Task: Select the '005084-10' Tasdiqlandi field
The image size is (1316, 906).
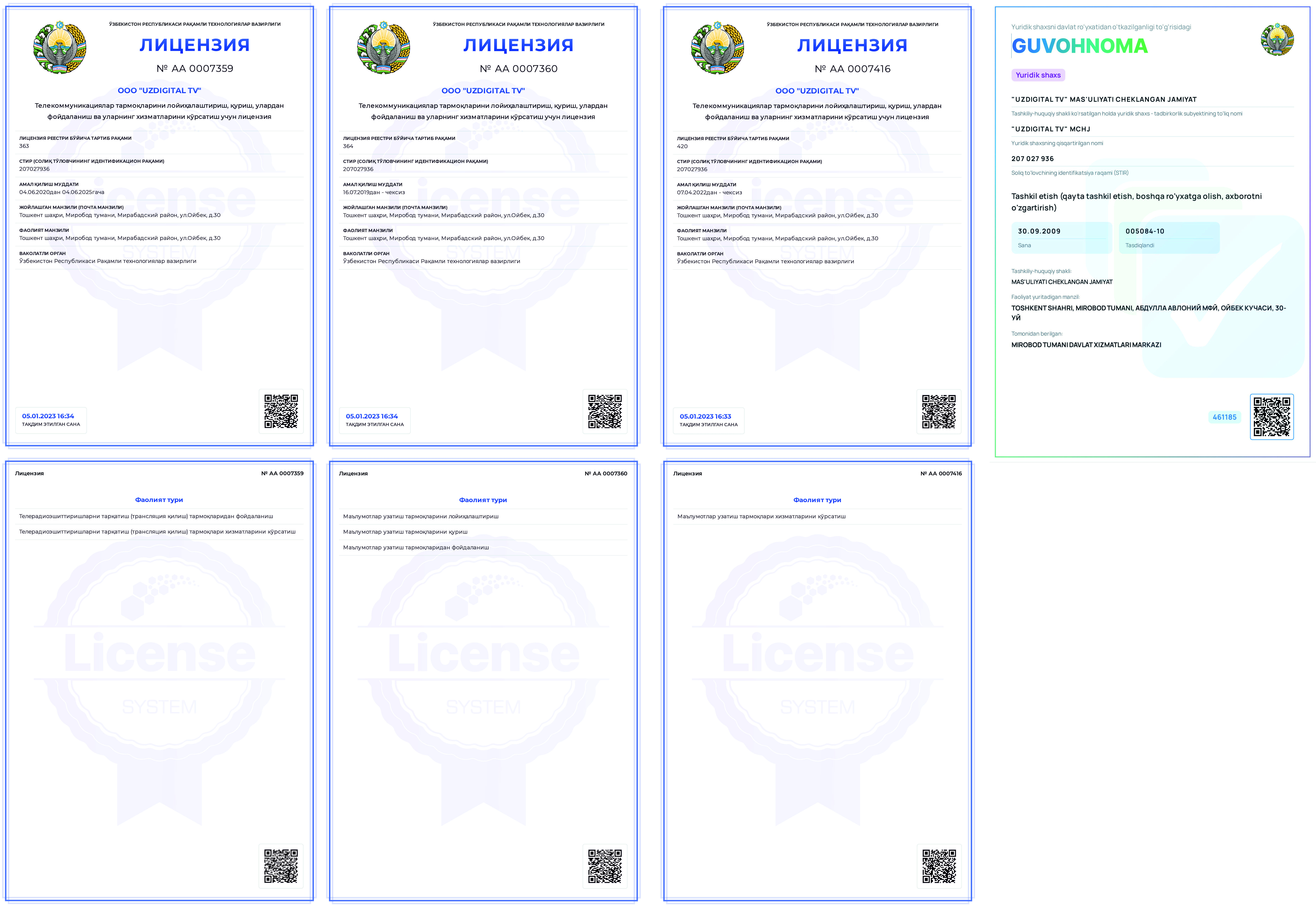Action: 1169,238
